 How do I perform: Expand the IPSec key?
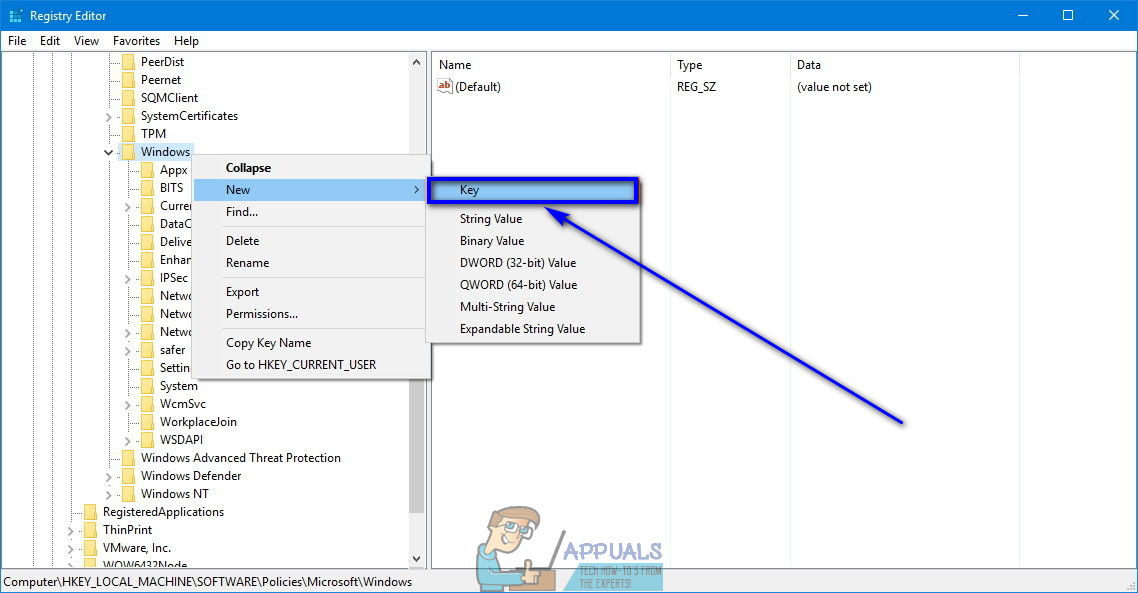point(128,279)
